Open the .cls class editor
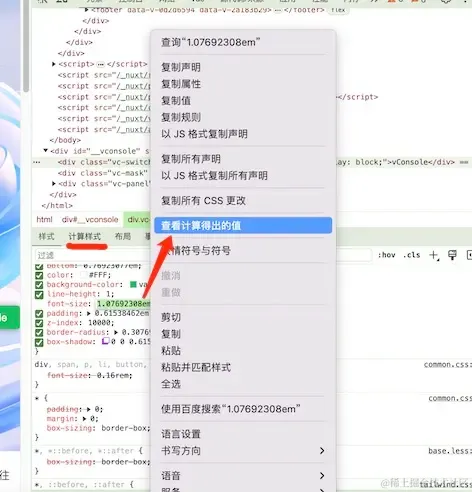472x492 pixels. (411, 255)
